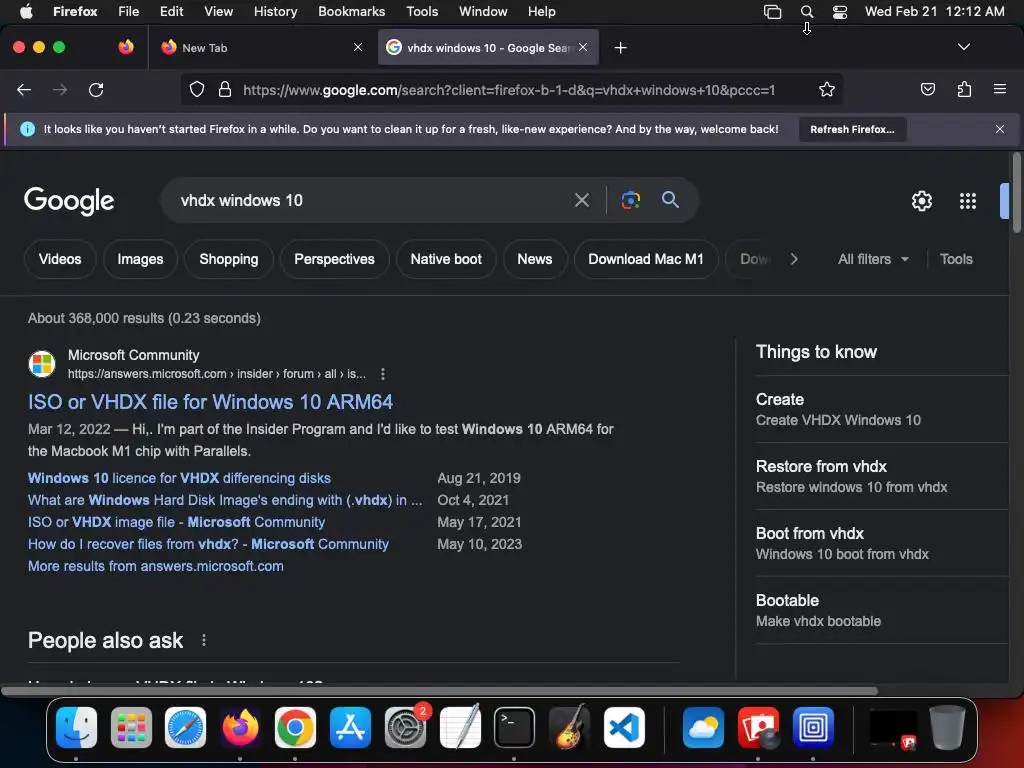Clear the Google search box with X
This screenshot has height=768, width=1024.
(x=581, y=200)
